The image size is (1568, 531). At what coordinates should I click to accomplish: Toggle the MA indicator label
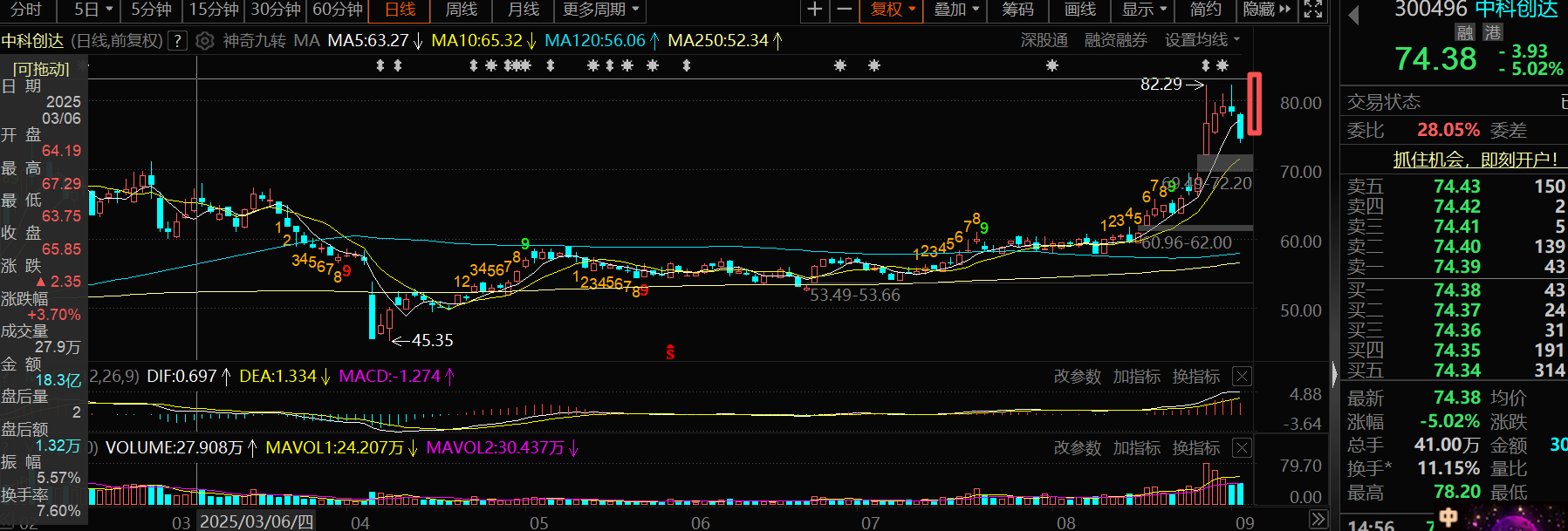(306, 41)
